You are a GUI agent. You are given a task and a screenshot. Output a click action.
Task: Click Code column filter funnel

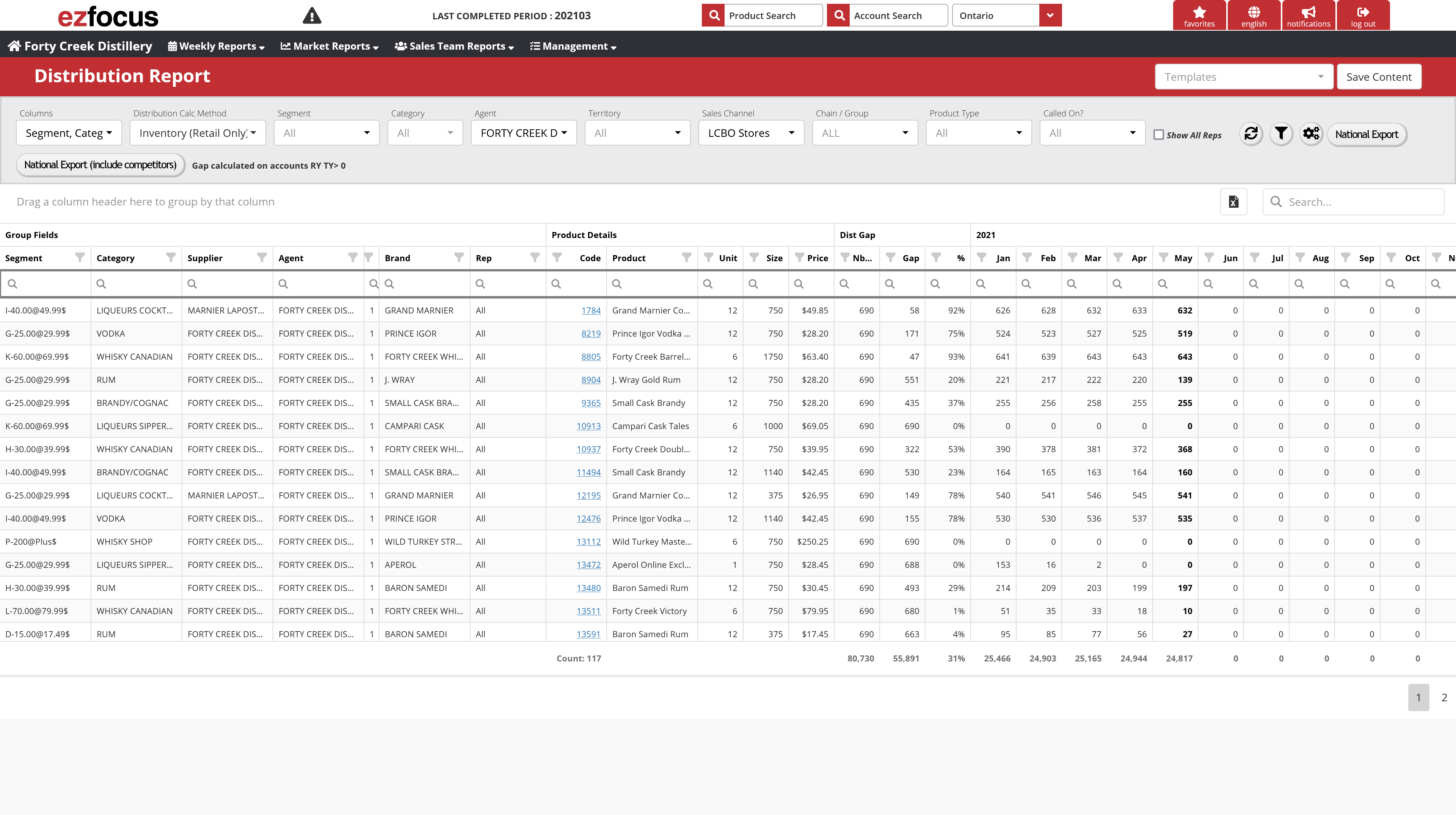[557, 258]
